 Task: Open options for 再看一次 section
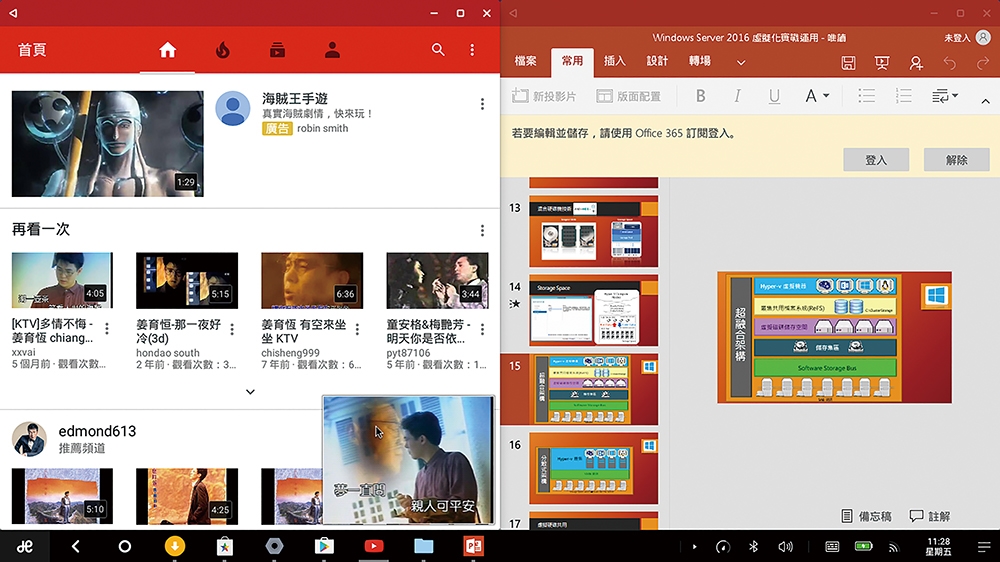[482, 230]
